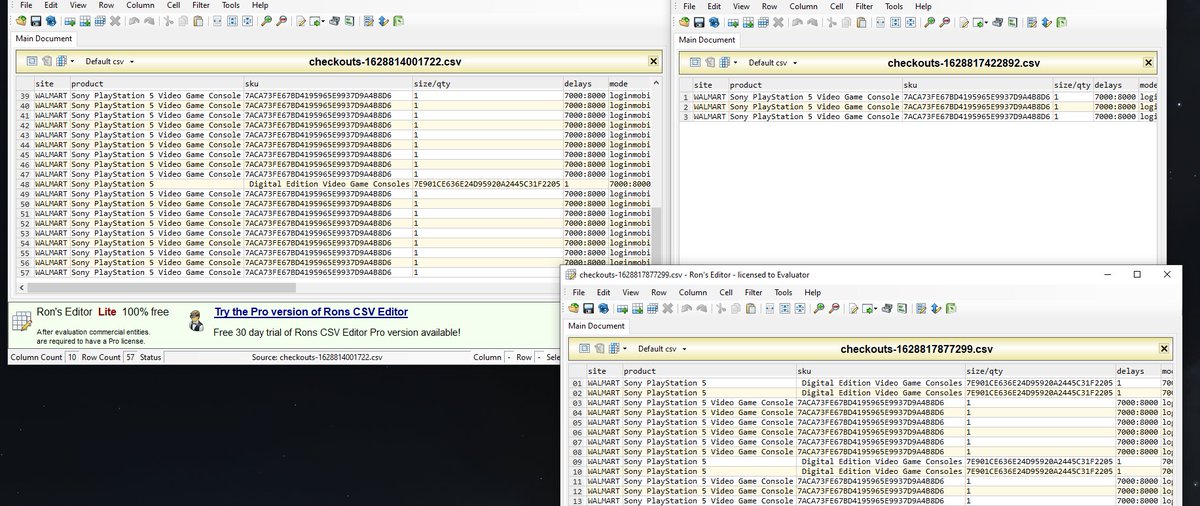1200x506 pixels.
Task: Click the Cut scissors icon in the checkouts-1628817877299 window
Action: pyautogui.click(x=720, y=308)
